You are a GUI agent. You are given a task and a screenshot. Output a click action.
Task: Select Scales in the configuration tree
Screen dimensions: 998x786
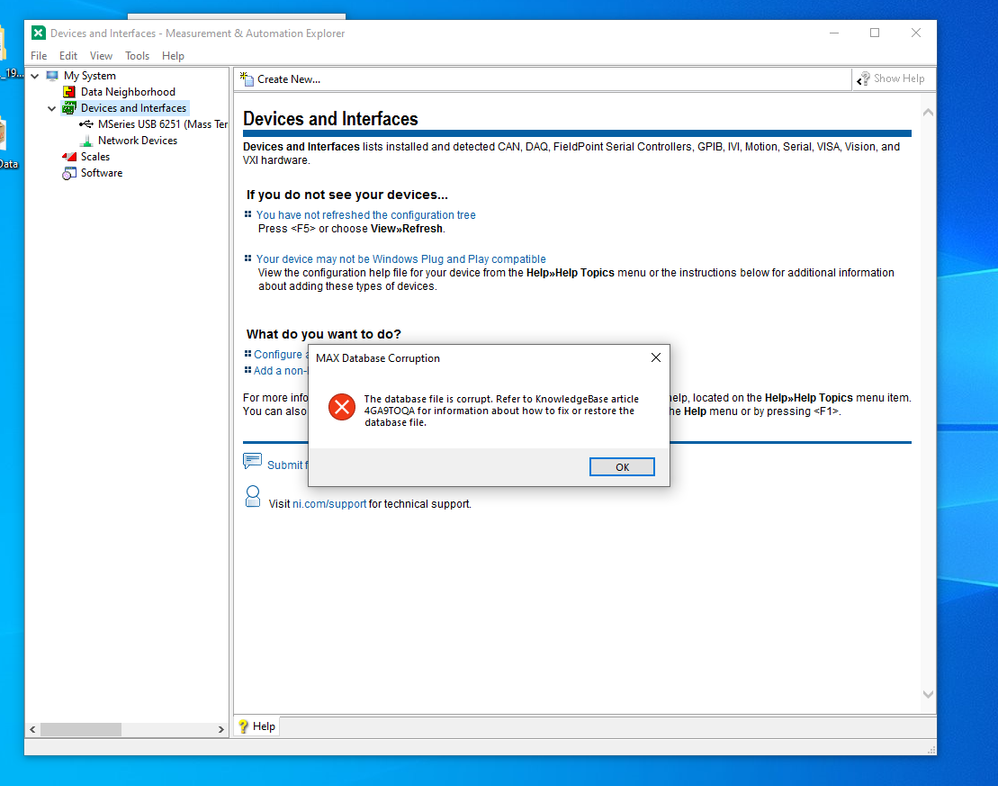tap(95, 157)
